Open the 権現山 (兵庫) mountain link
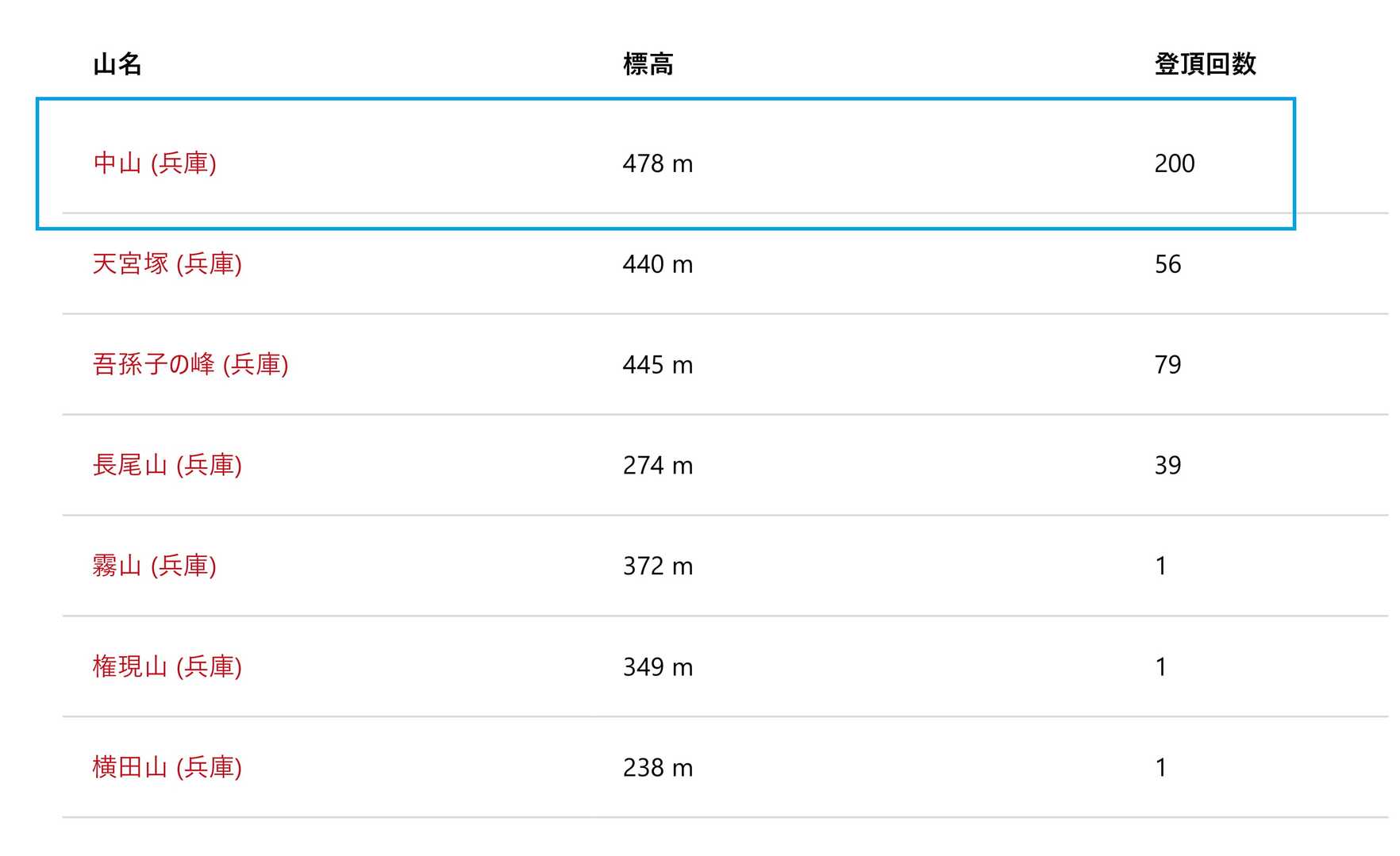Image resolution: width=1400 pixels, height=856 pixels. (x=167, y=667)
